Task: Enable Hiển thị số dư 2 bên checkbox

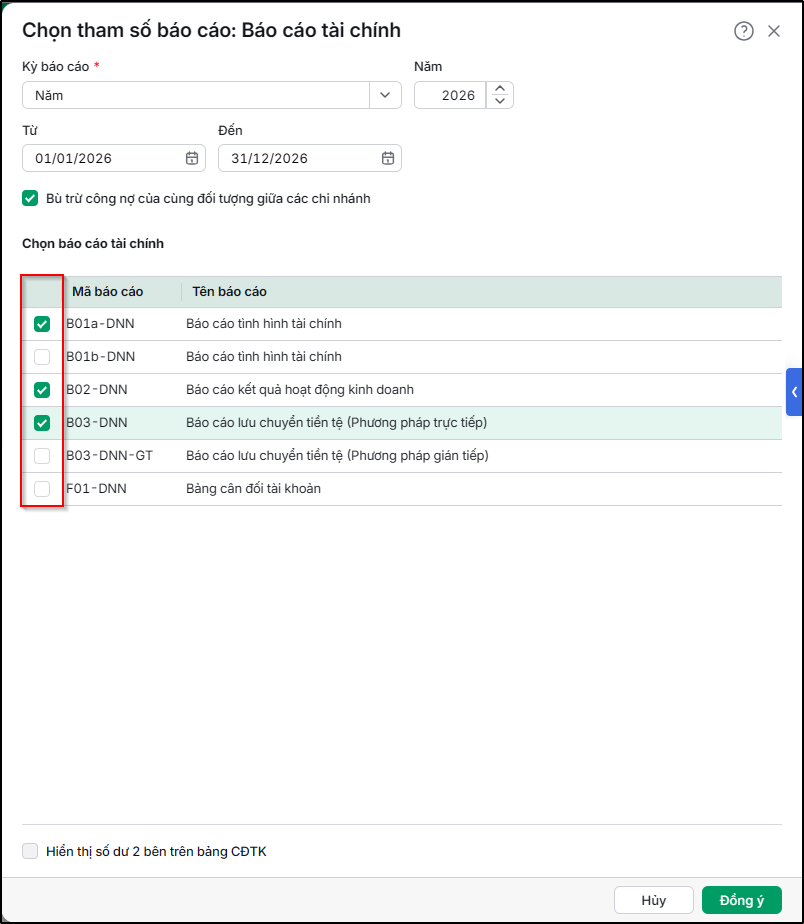Action: (x=30, y=851)
